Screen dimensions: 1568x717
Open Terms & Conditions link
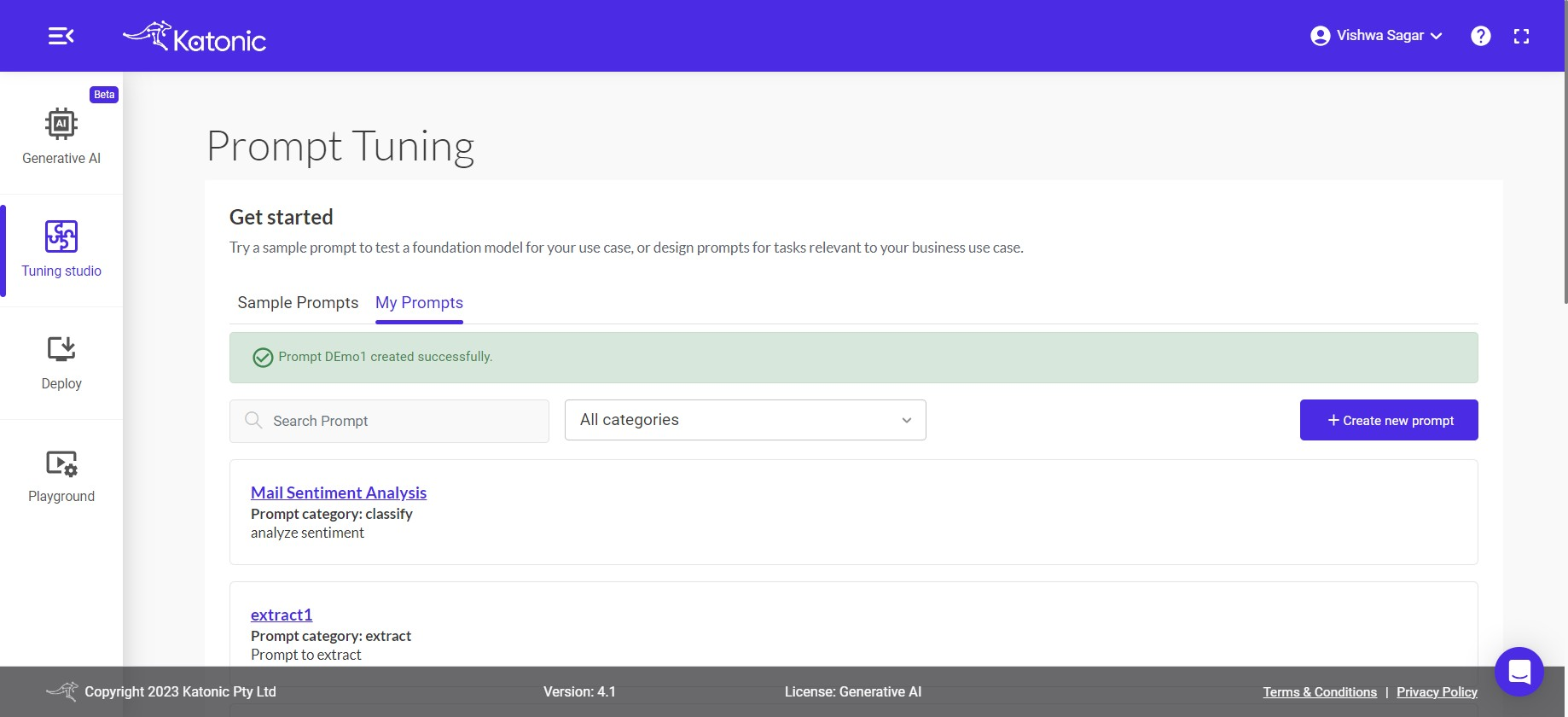coord(1320,692)
